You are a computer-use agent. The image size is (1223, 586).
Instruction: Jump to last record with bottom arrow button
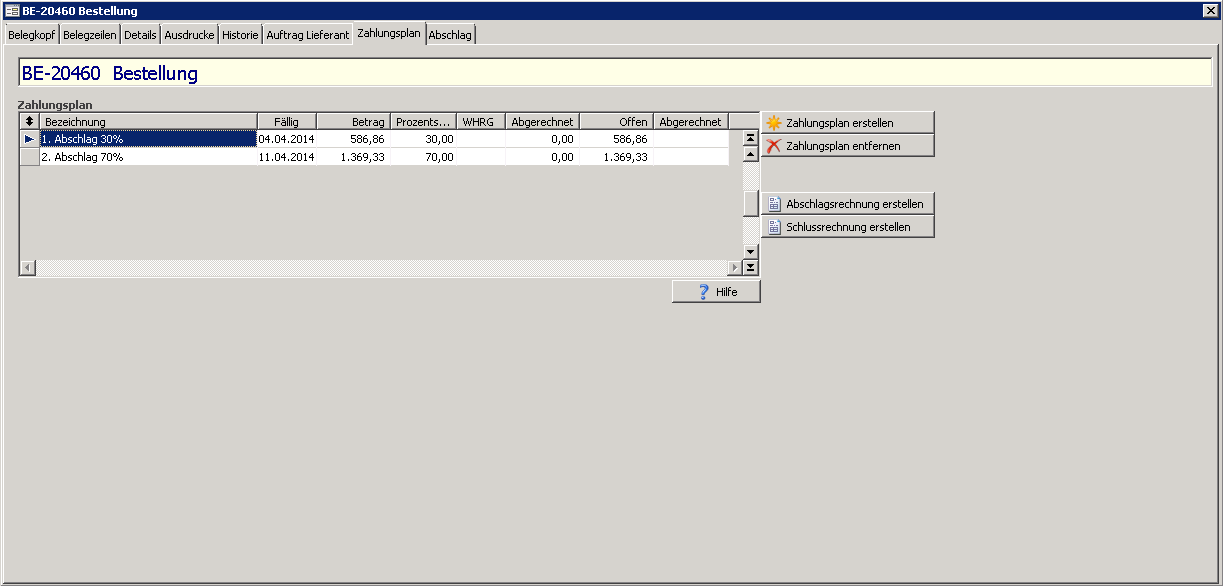(750, 267)
